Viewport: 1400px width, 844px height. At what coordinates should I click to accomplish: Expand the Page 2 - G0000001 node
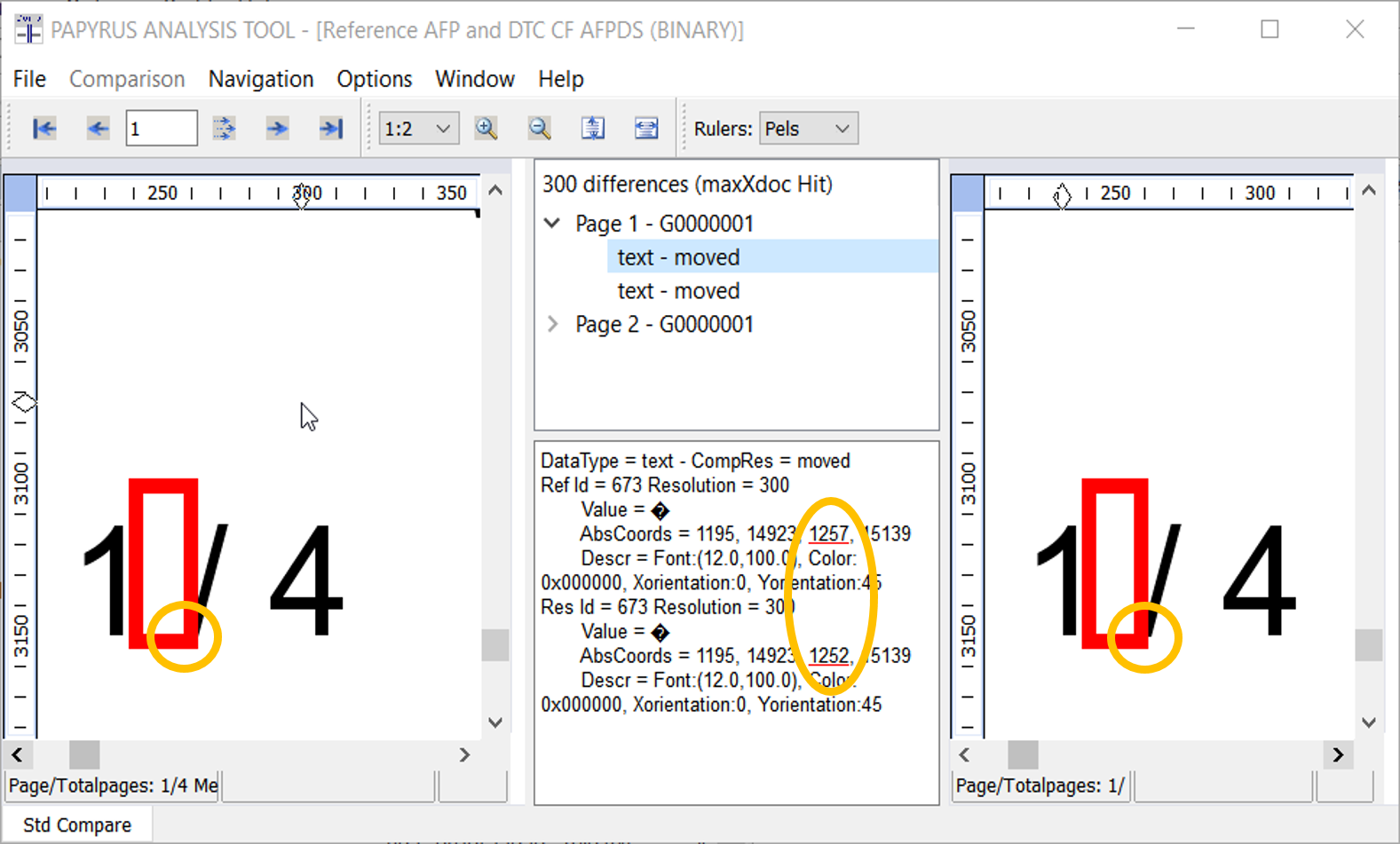pos(552,325)
